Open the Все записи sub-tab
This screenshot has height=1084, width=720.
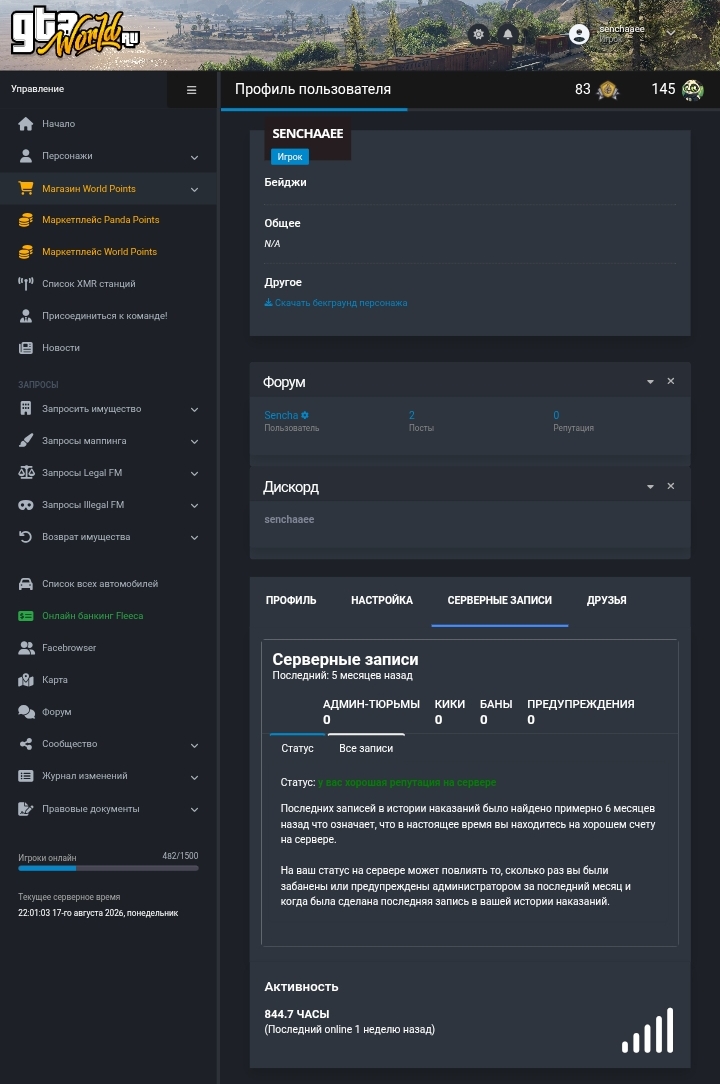coord(366,748)
